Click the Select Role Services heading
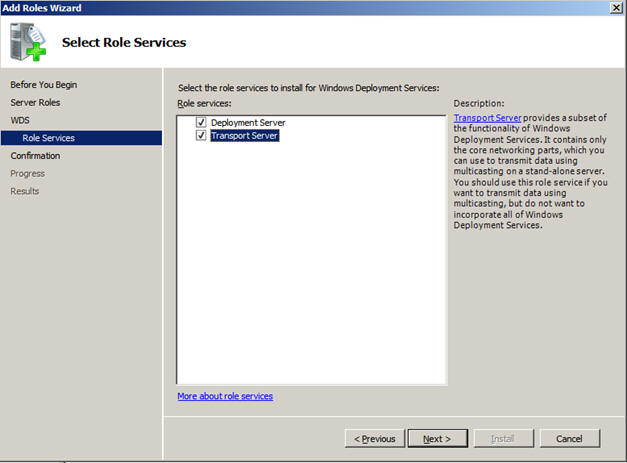627x463 pixels. pos(124,42)
